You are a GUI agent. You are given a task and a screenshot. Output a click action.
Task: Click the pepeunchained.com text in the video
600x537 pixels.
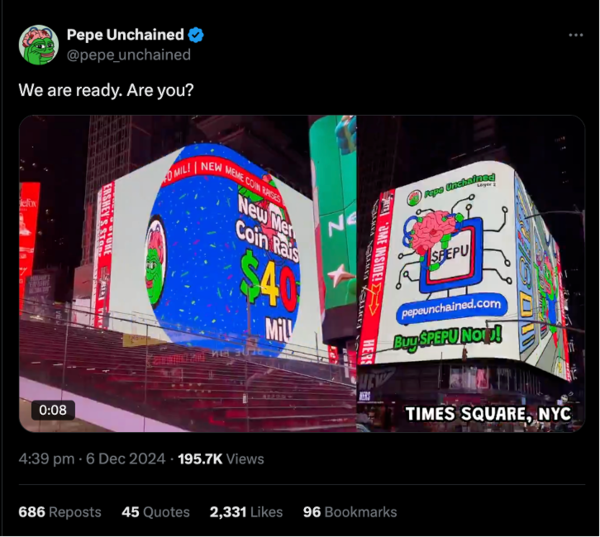point(452,309)
